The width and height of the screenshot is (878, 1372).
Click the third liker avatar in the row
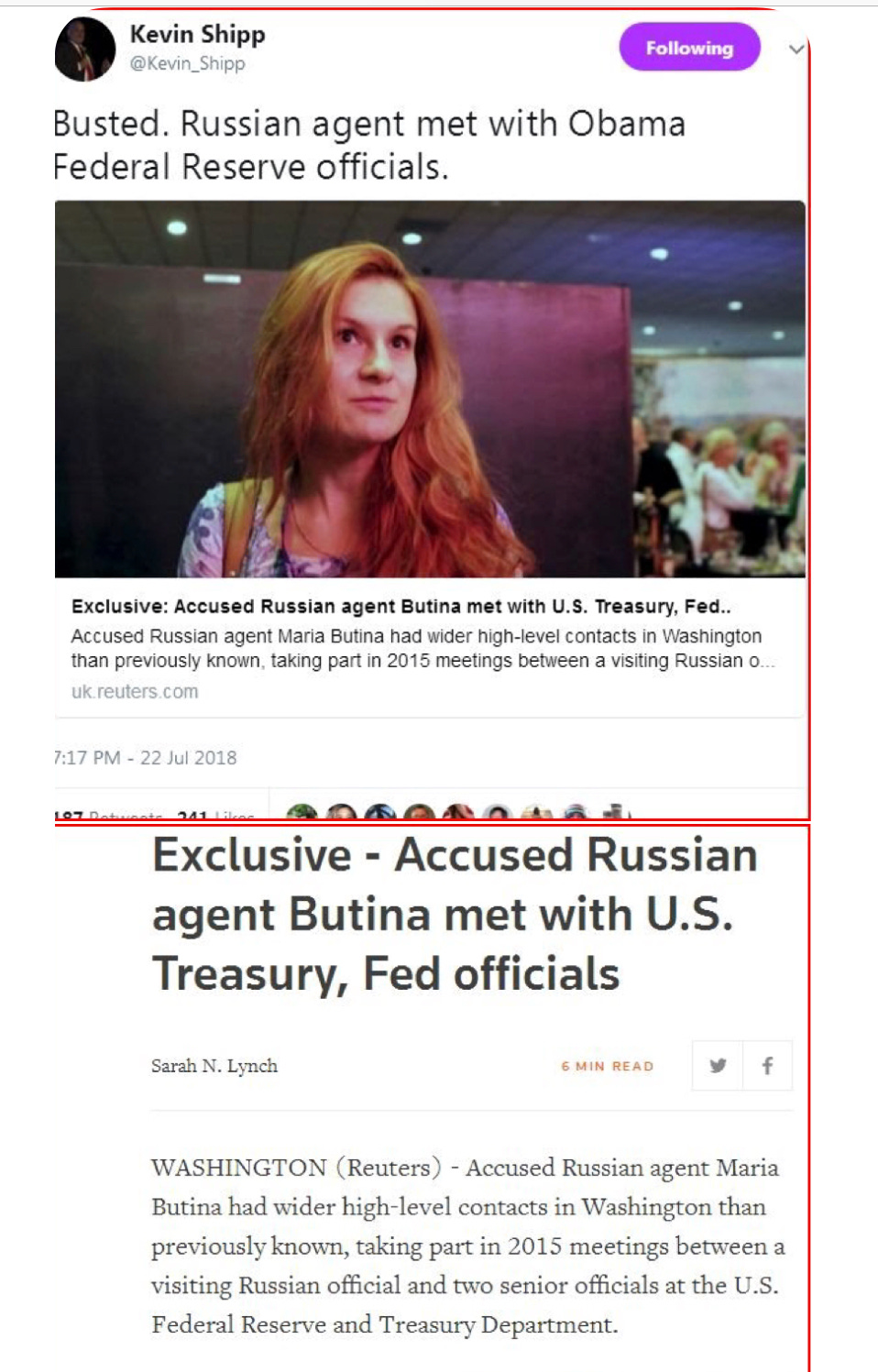coord(380,813)
